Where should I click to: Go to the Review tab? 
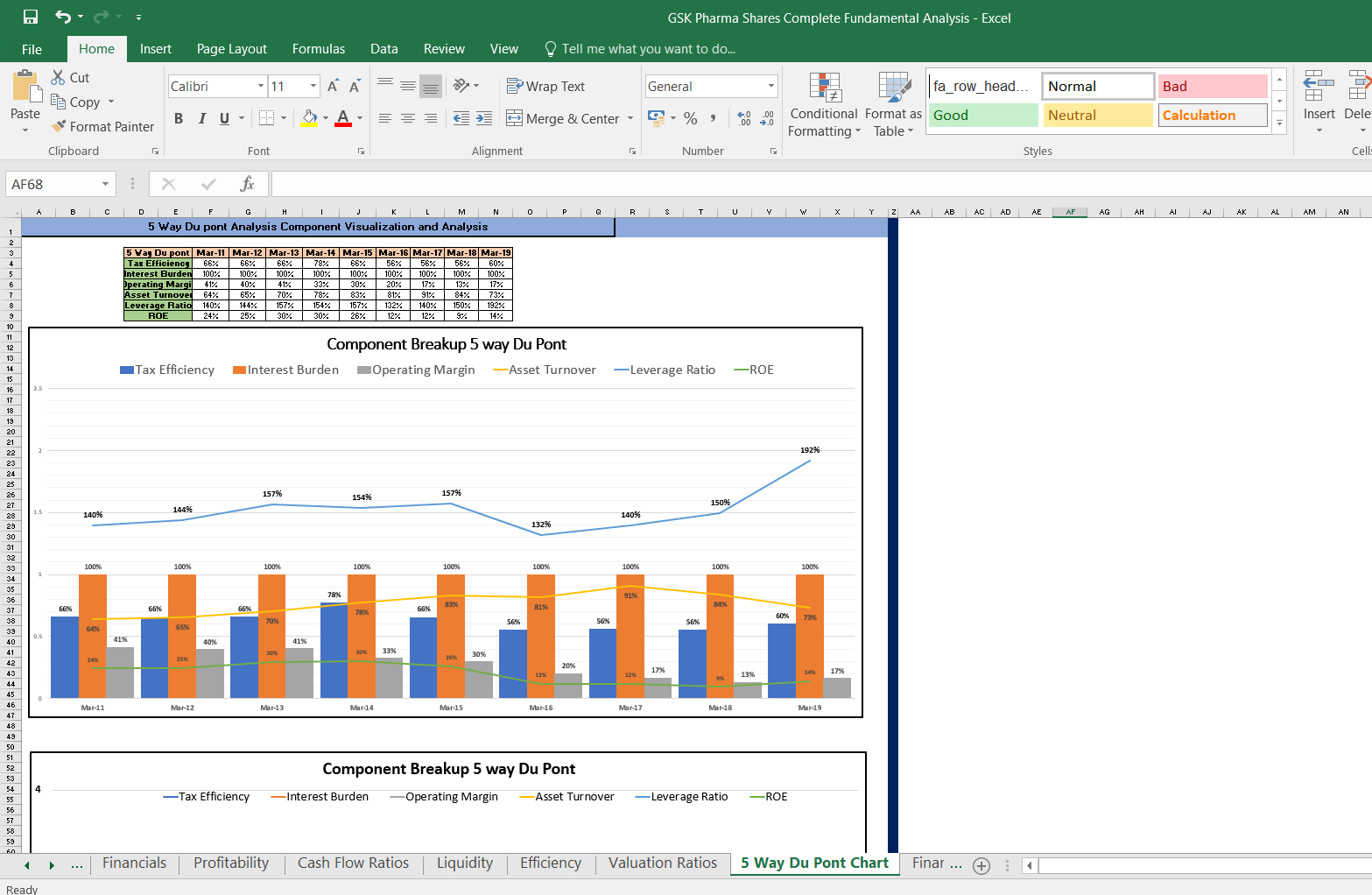444,49
